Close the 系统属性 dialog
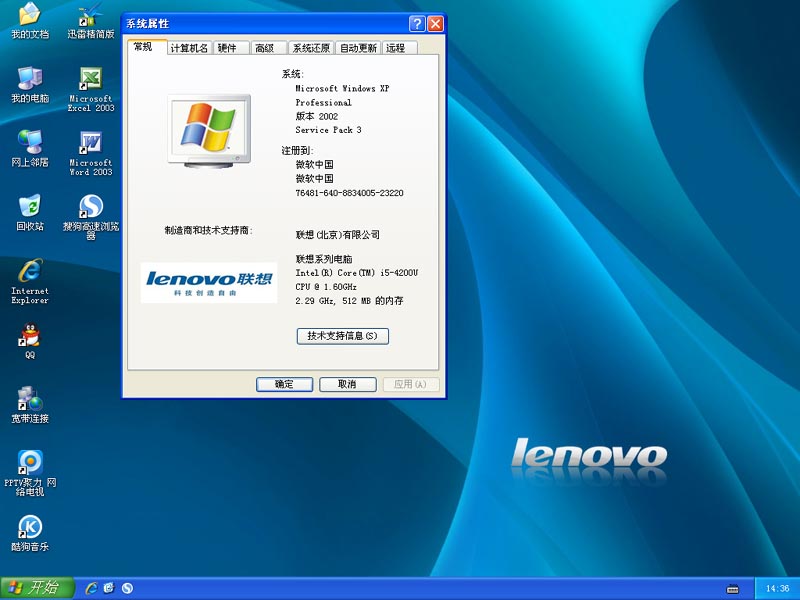The height and width of the screenshot is (600, 800). click(x=435, y=23)
